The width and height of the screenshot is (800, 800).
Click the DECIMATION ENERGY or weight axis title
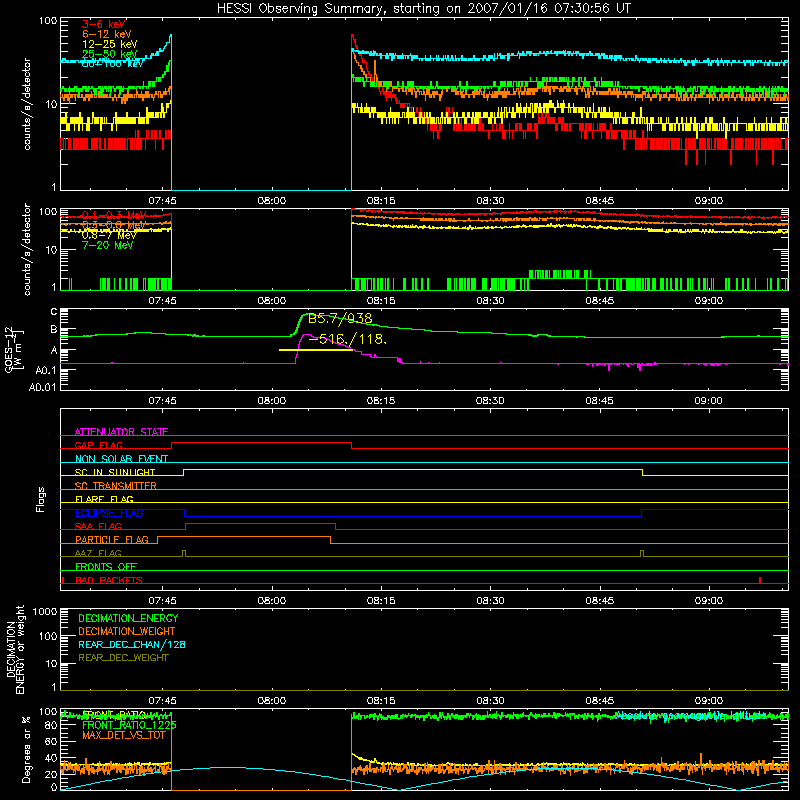(x=15, y=649)
